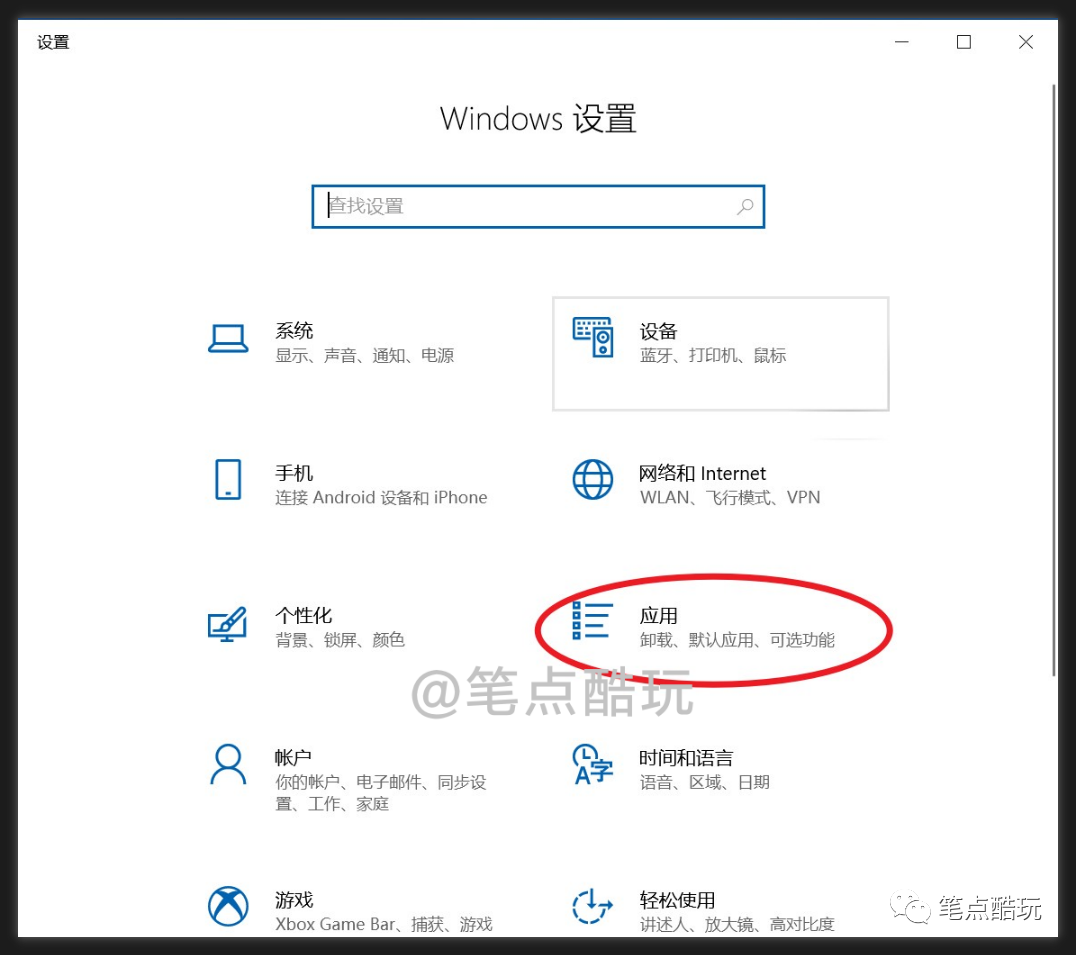
Task: Minimize the 设置 window
Action: tap(902, 43)
